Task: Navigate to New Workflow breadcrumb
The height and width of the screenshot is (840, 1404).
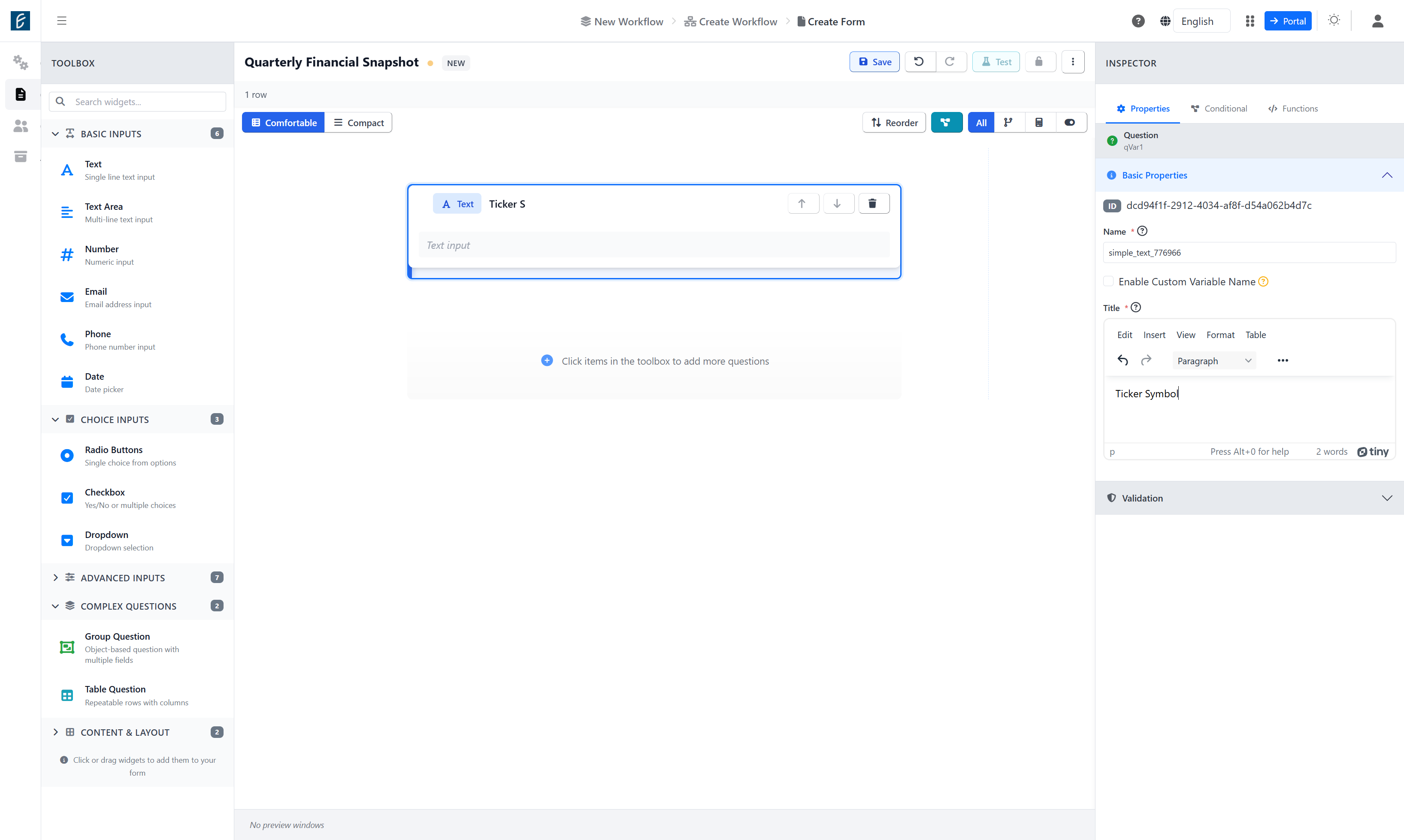Action: click(x=622, y=21)
